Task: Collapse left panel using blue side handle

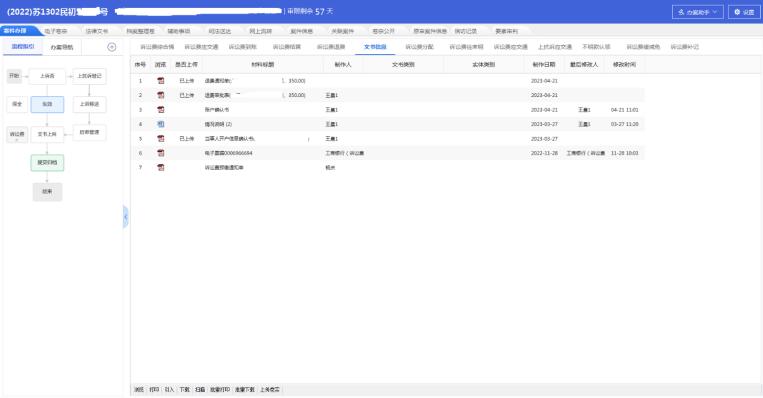Action: [126, 217]
